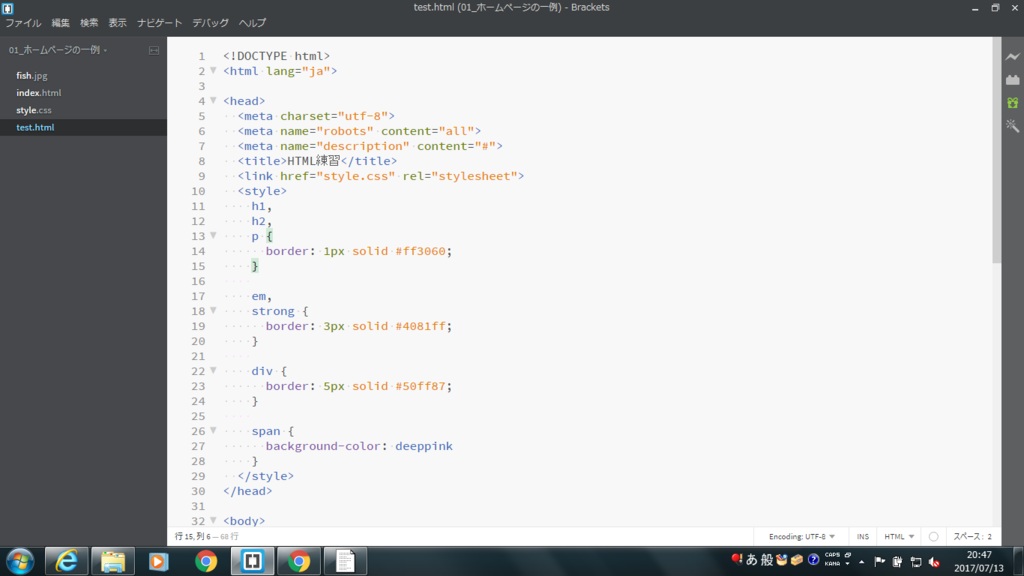Open the notepad document taskbar icon
This screenshot has width=1024, height=576.
click(x=345, y=561)
